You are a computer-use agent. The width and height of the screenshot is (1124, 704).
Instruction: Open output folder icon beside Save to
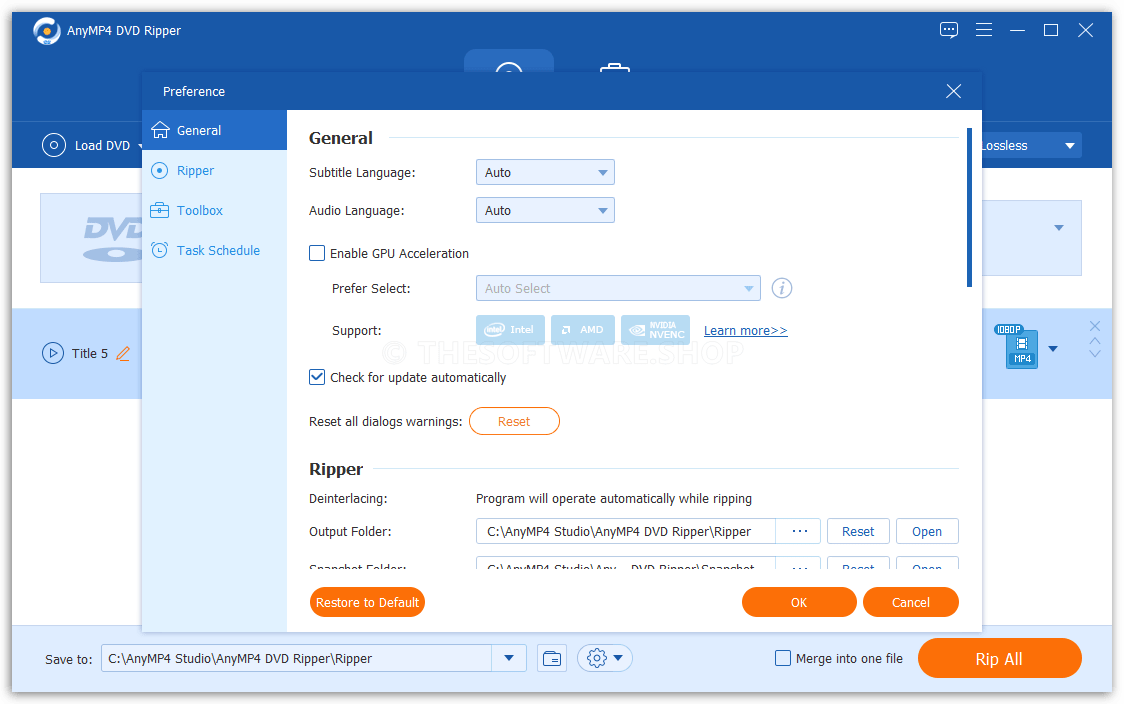pyautogui.click(x=552, y=658)
